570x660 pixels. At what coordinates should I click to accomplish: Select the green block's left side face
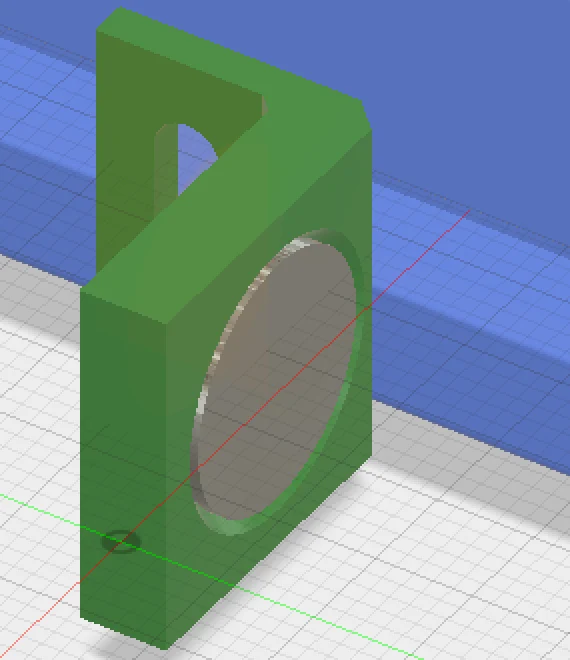point(123,467)
